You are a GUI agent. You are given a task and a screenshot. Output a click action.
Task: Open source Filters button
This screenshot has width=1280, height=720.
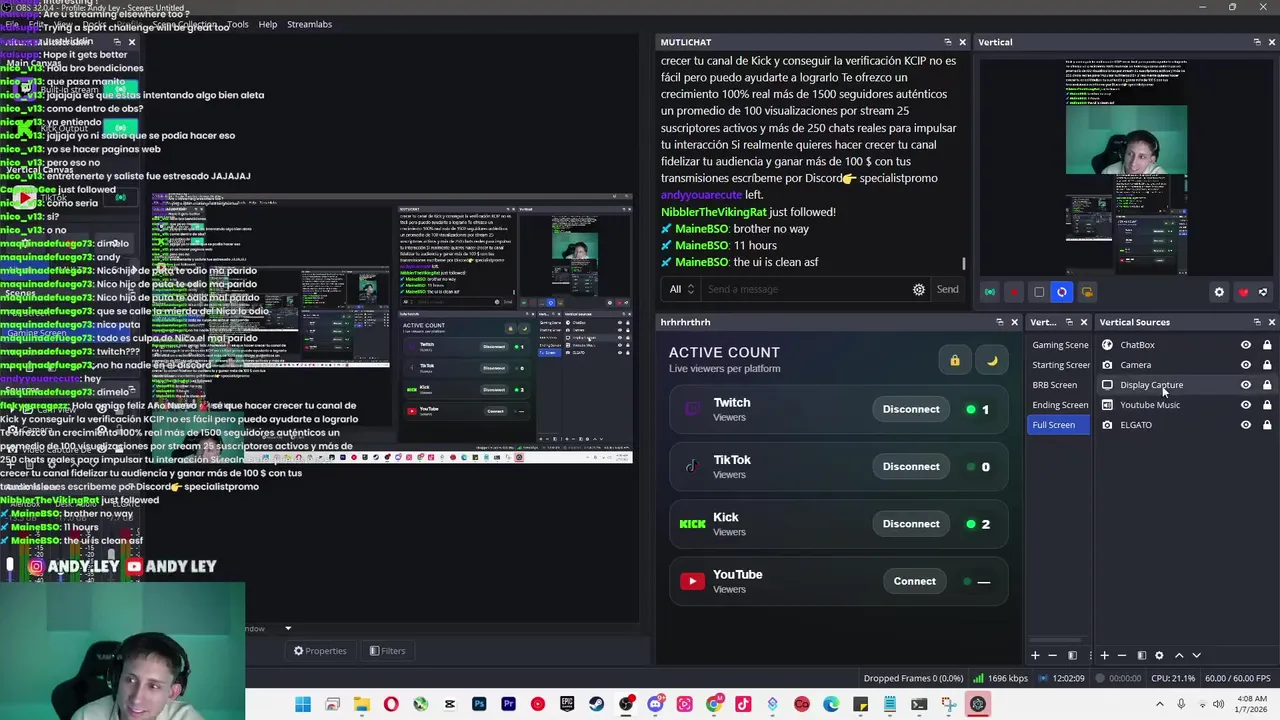pos(387,651)
